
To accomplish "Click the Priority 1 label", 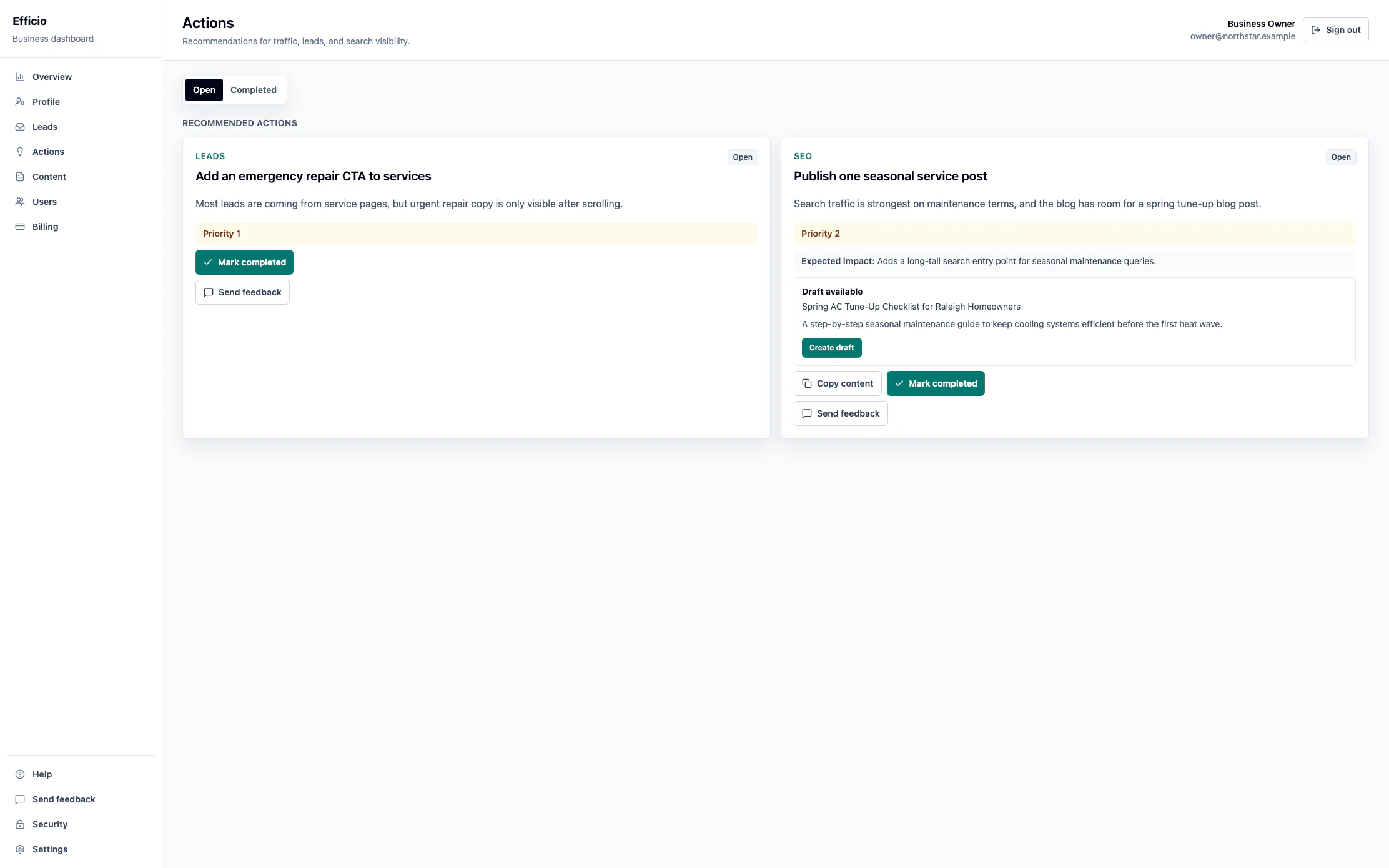I will (x=222, y=234).
